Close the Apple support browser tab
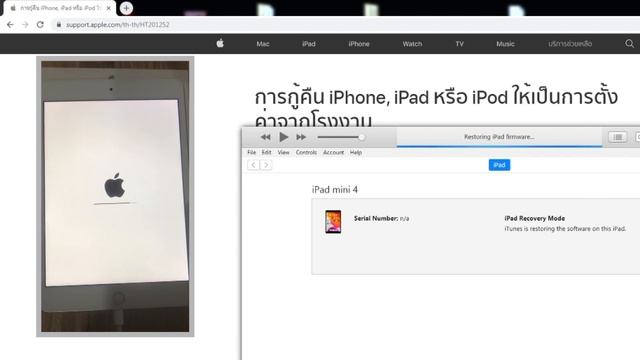Screen dimensions: 640x360 (109, 8)
